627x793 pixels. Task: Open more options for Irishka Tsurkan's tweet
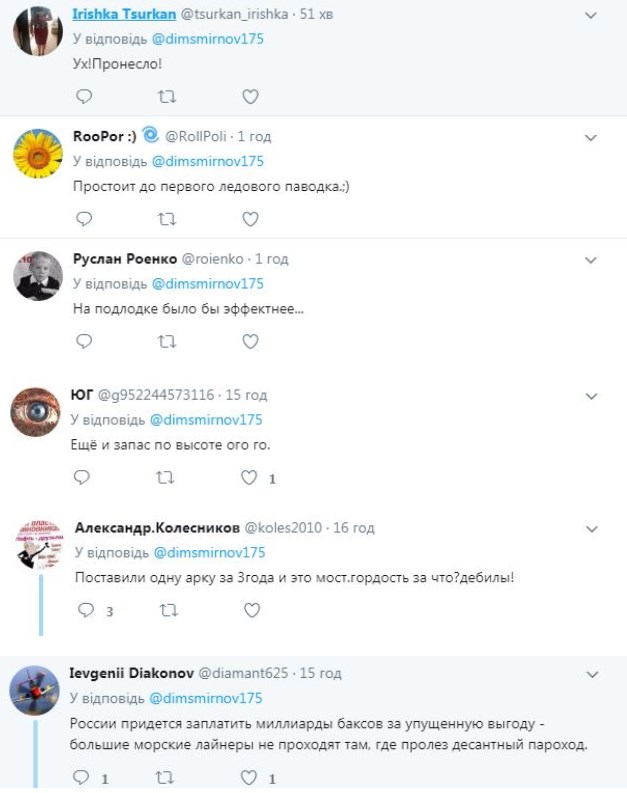(x=590, y=16)
